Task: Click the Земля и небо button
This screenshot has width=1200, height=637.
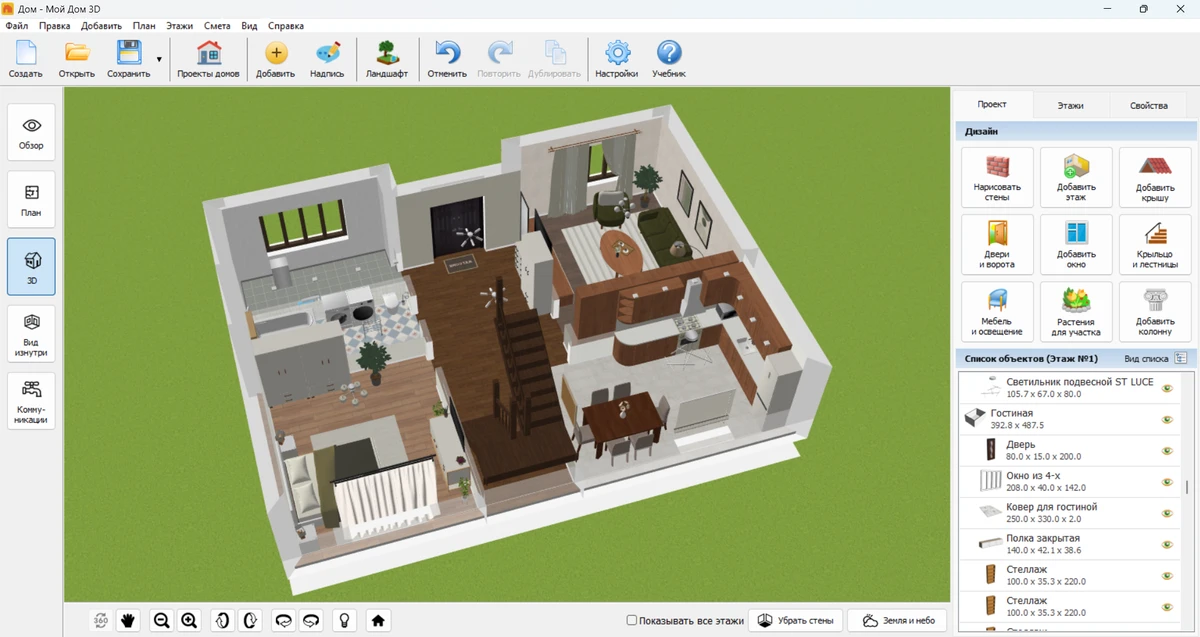Action: (x=898, y=621)
